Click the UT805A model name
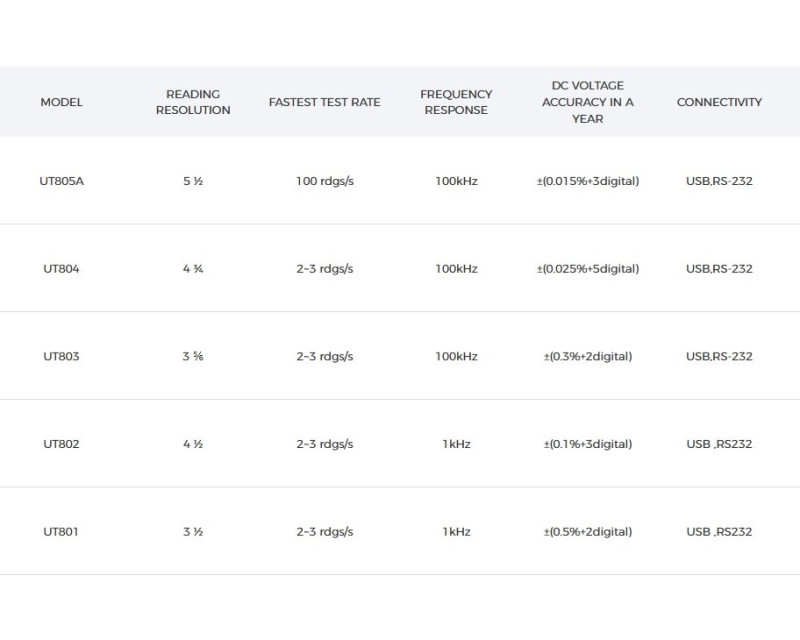The width and height of the screenshot is (800, 640). 61,181
